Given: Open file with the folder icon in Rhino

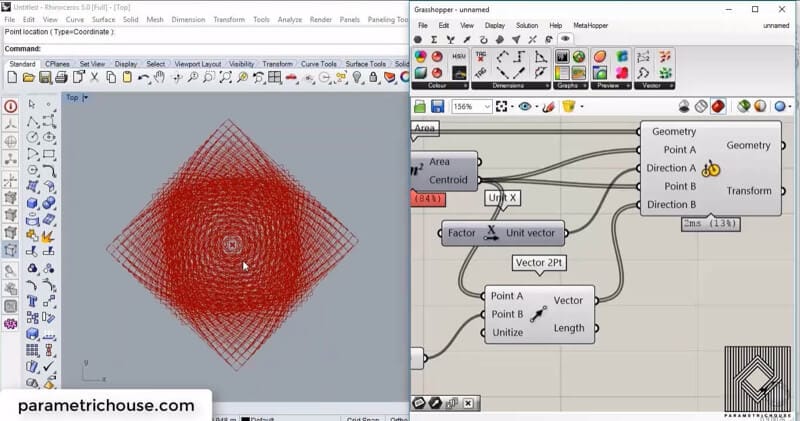Looking at the screenshot, I should point(28,78).
